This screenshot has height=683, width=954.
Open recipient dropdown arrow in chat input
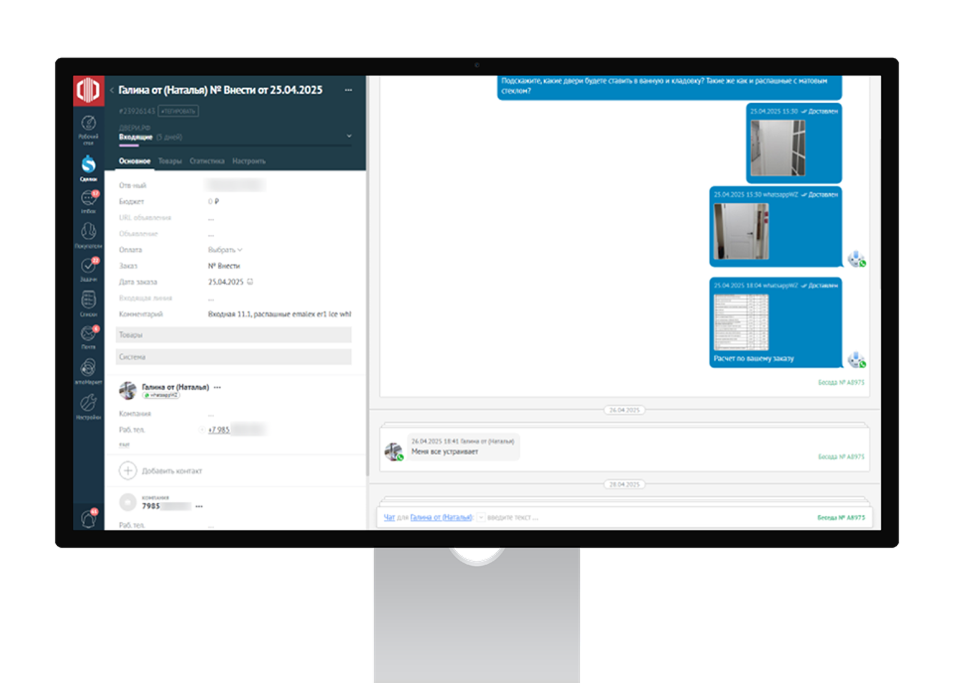[480, 518]
